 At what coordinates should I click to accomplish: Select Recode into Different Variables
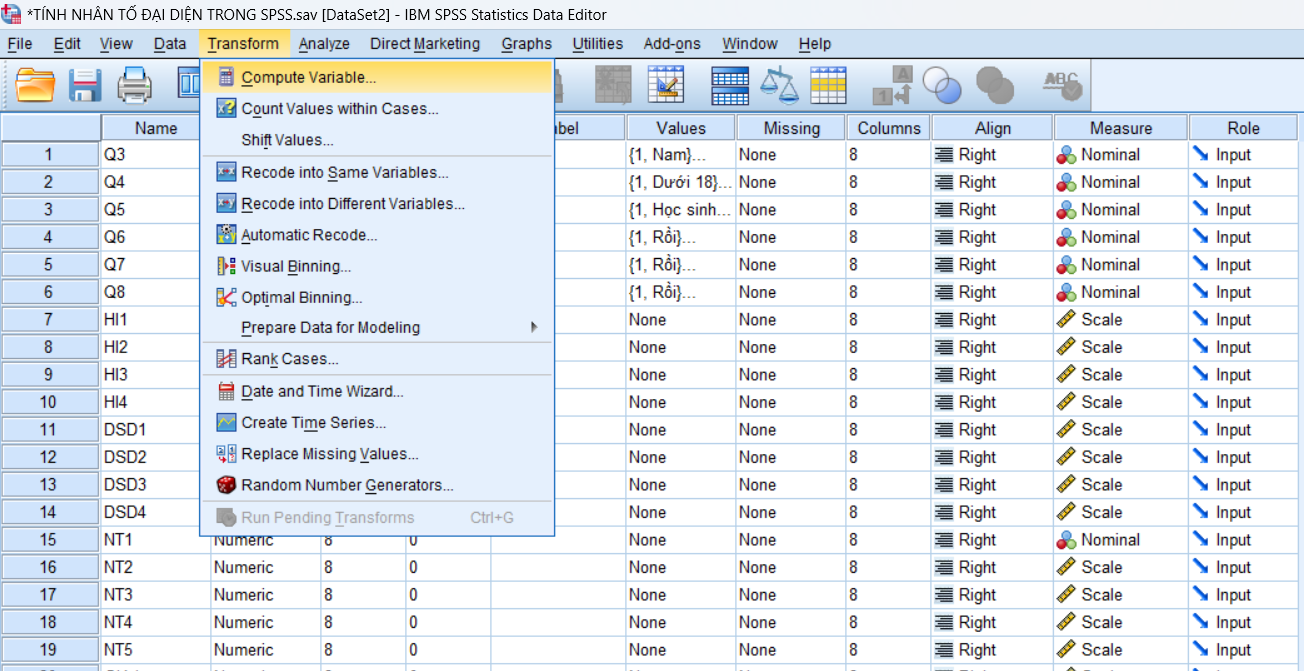pos(352,204)
